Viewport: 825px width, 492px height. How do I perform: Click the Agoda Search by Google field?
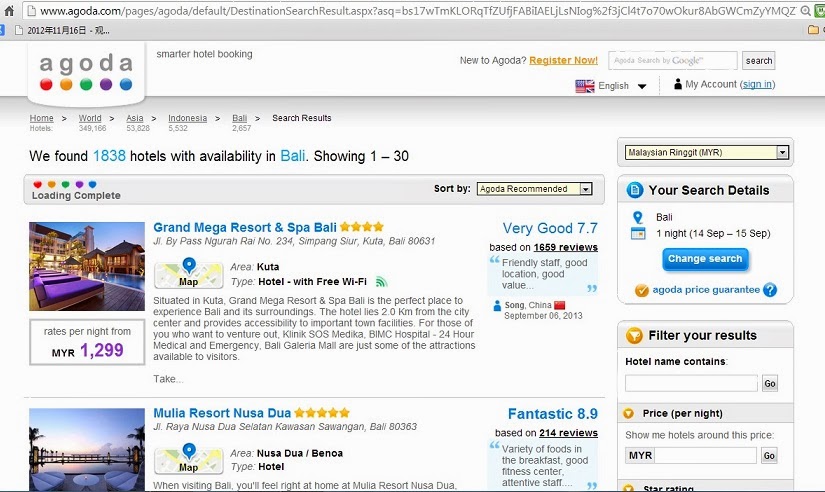point(672,61)
